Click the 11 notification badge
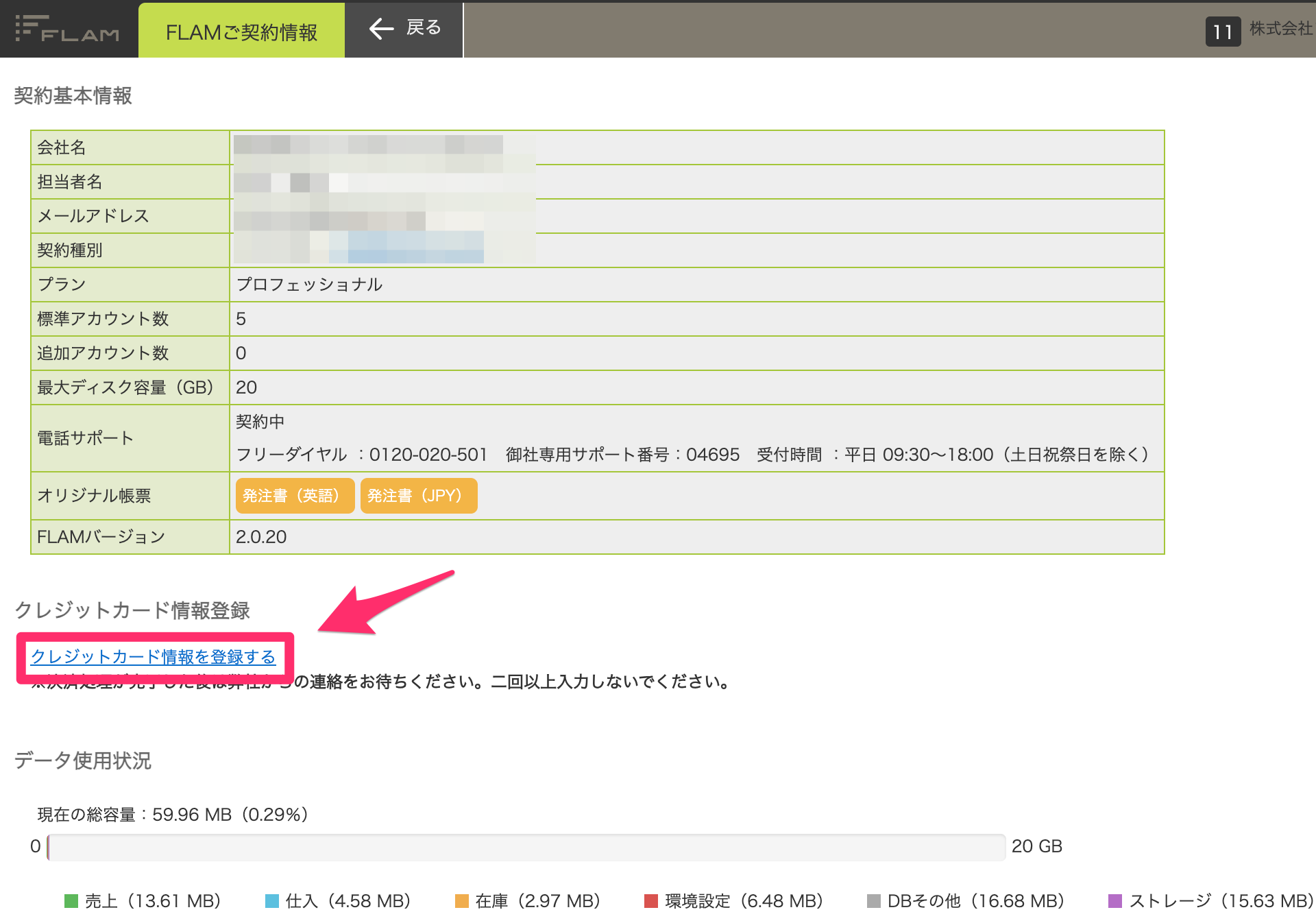Viewport: 1316px width, 923px height. 1223,32
